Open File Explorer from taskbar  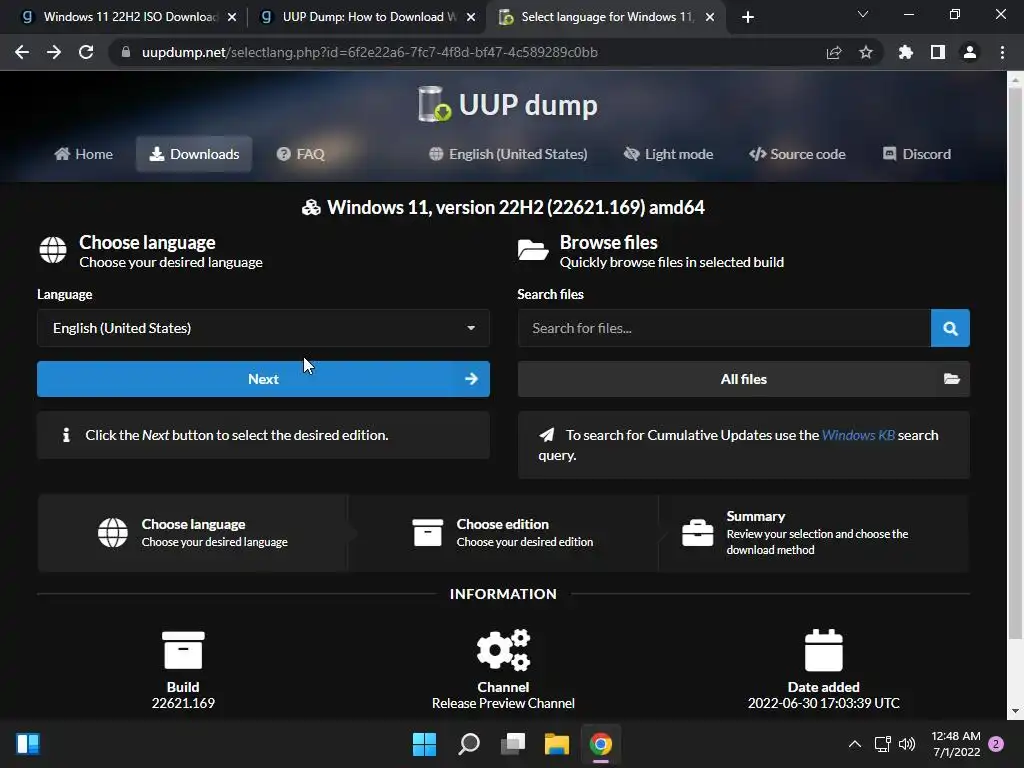[x=557, y=744]
